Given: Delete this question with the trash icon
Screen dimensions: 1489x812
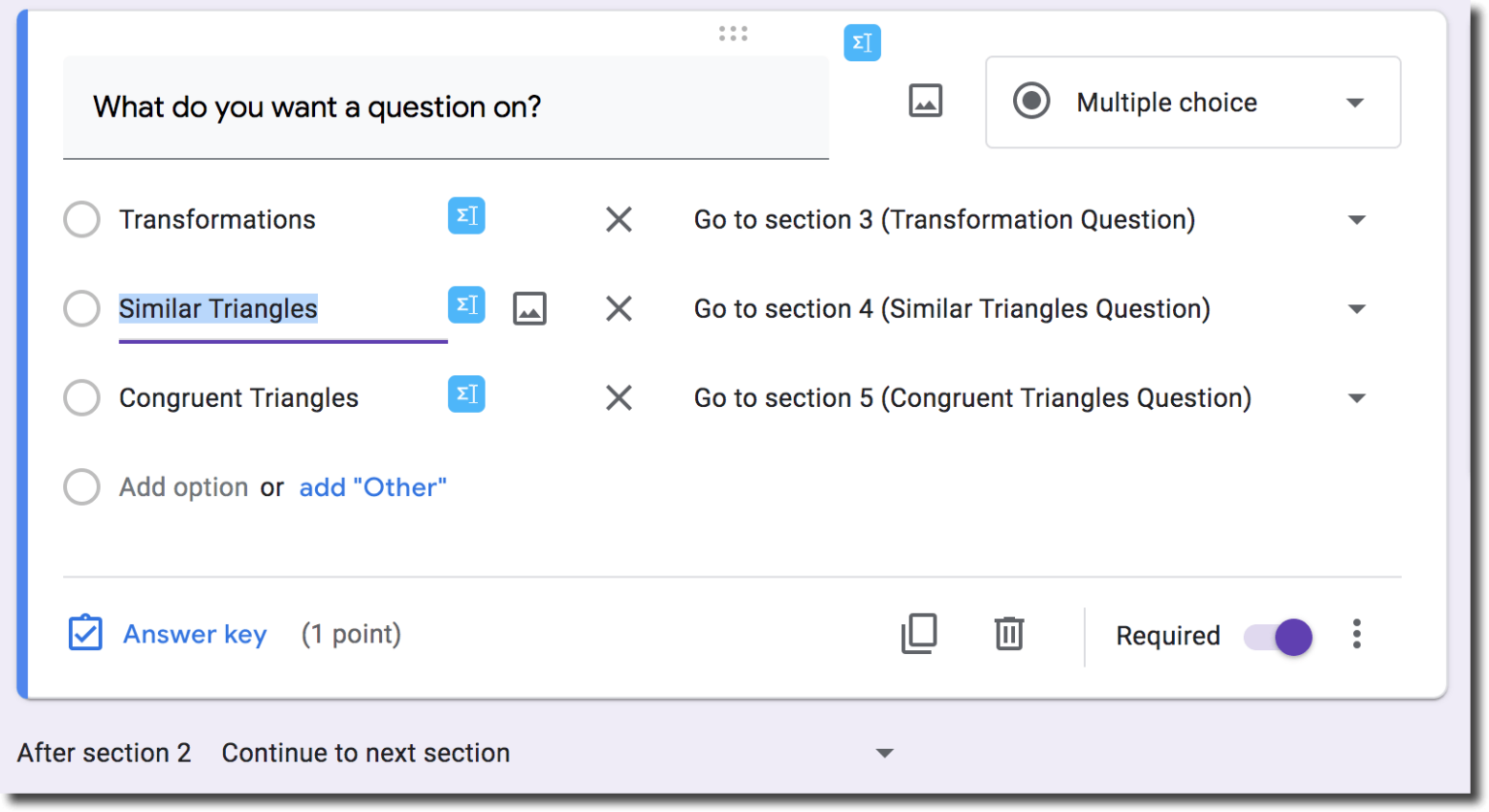Looking at the screenshot, I should click(x=1009, y=634).
